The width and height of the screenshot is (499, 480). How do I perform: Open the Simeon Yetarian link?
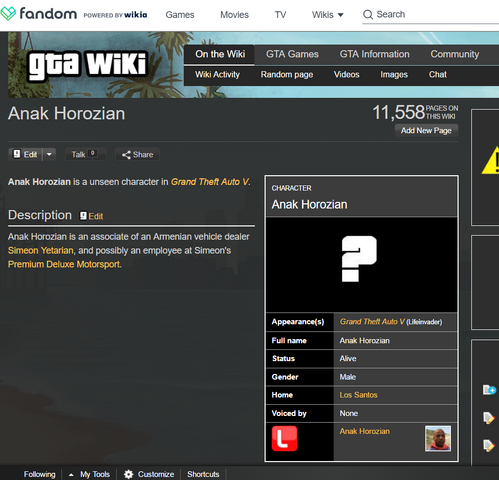41,250
